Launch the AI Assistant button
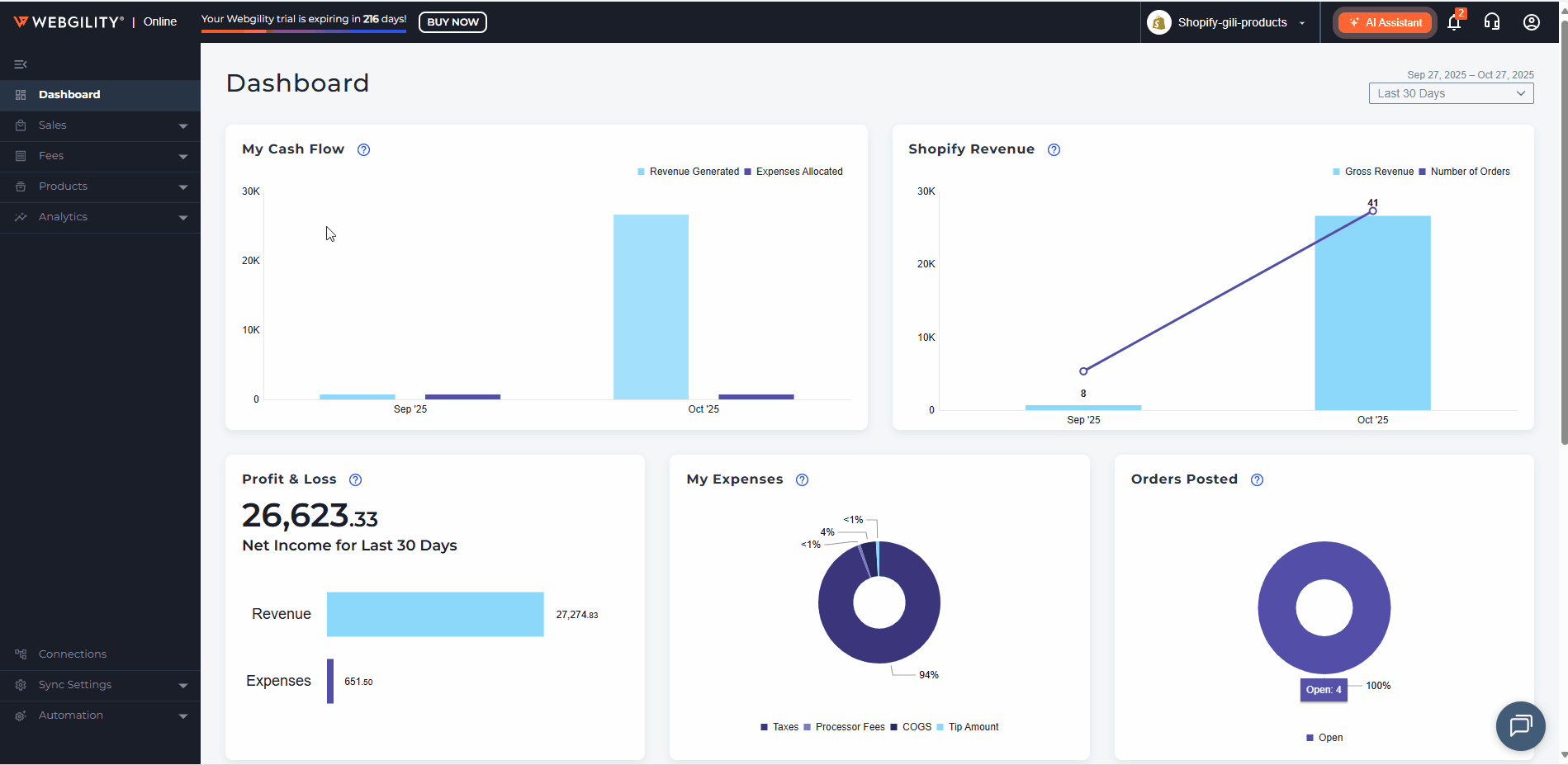The height and width of the screenshot is (765, 1568). coord(1385,22)
